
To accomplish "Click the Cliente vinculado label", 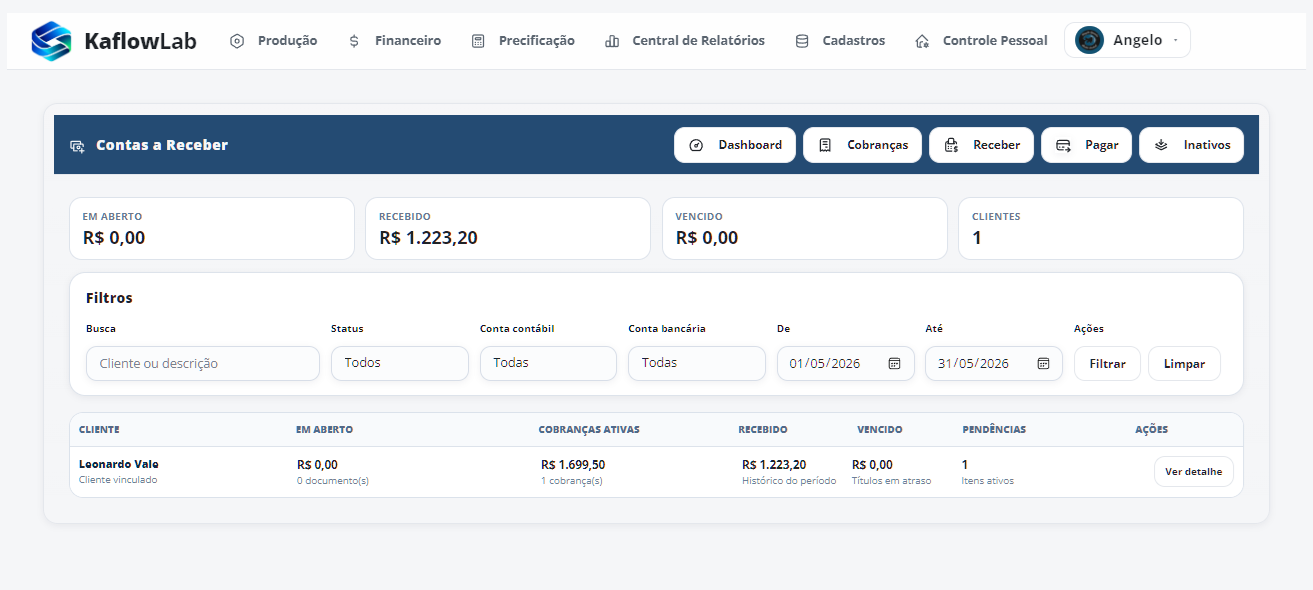I will pos(118,480).
